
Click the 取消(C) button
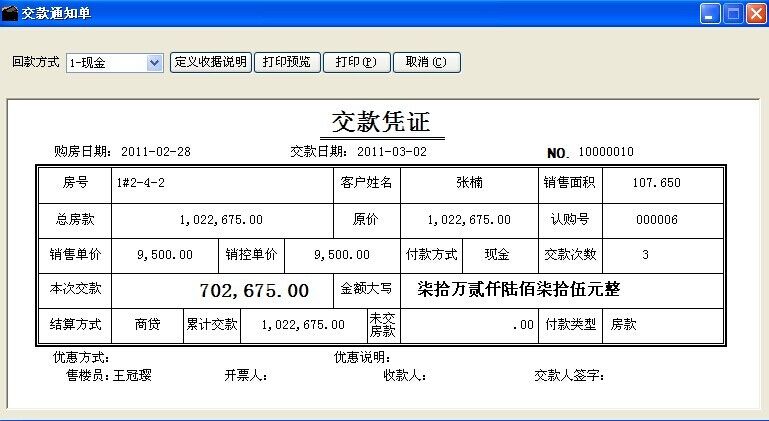pyautogui.click(x=427, y=62)
